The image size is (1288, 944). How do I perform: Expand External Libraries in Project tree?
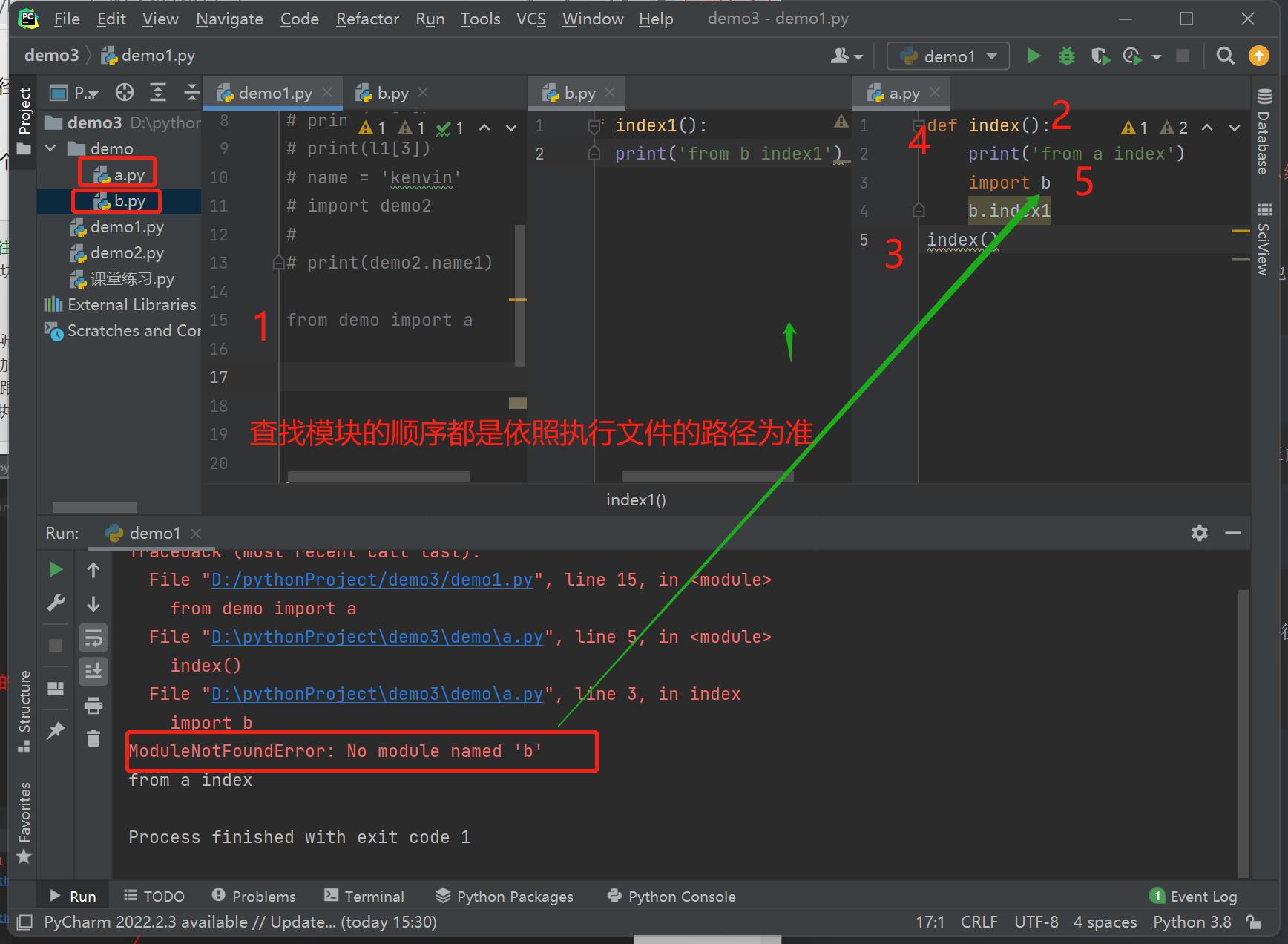tap(120, 305)
